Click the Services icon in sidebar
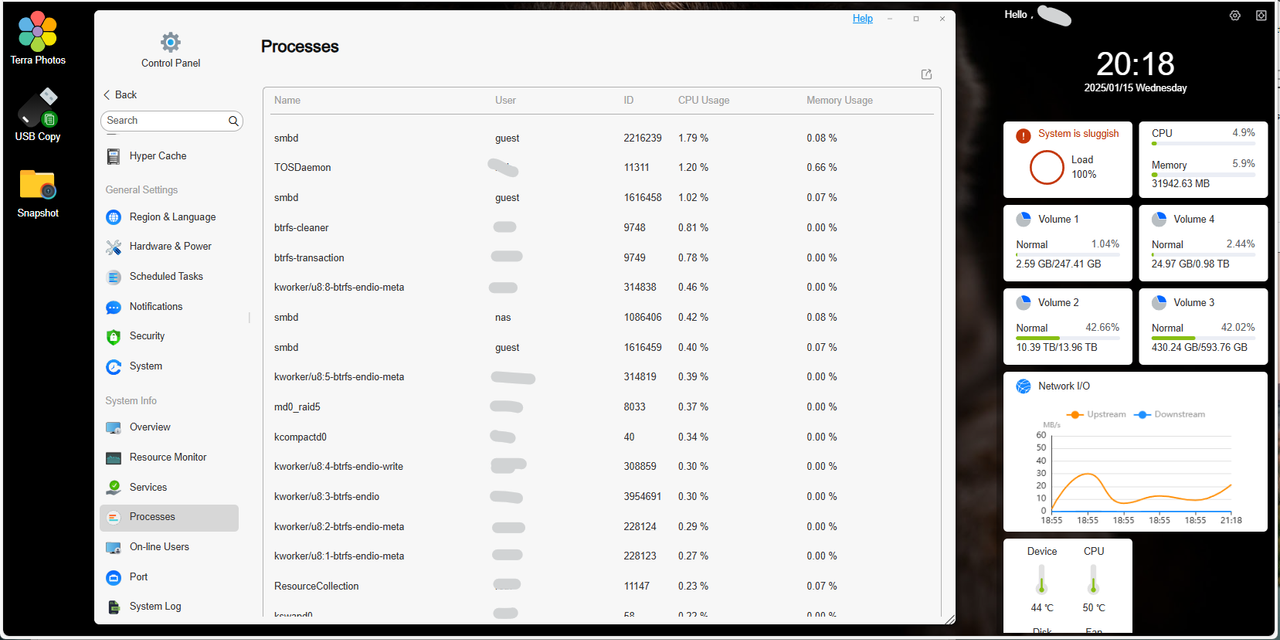Image resolution: width=1280 pixels, height=640 pixels. (x=113, y=487)
